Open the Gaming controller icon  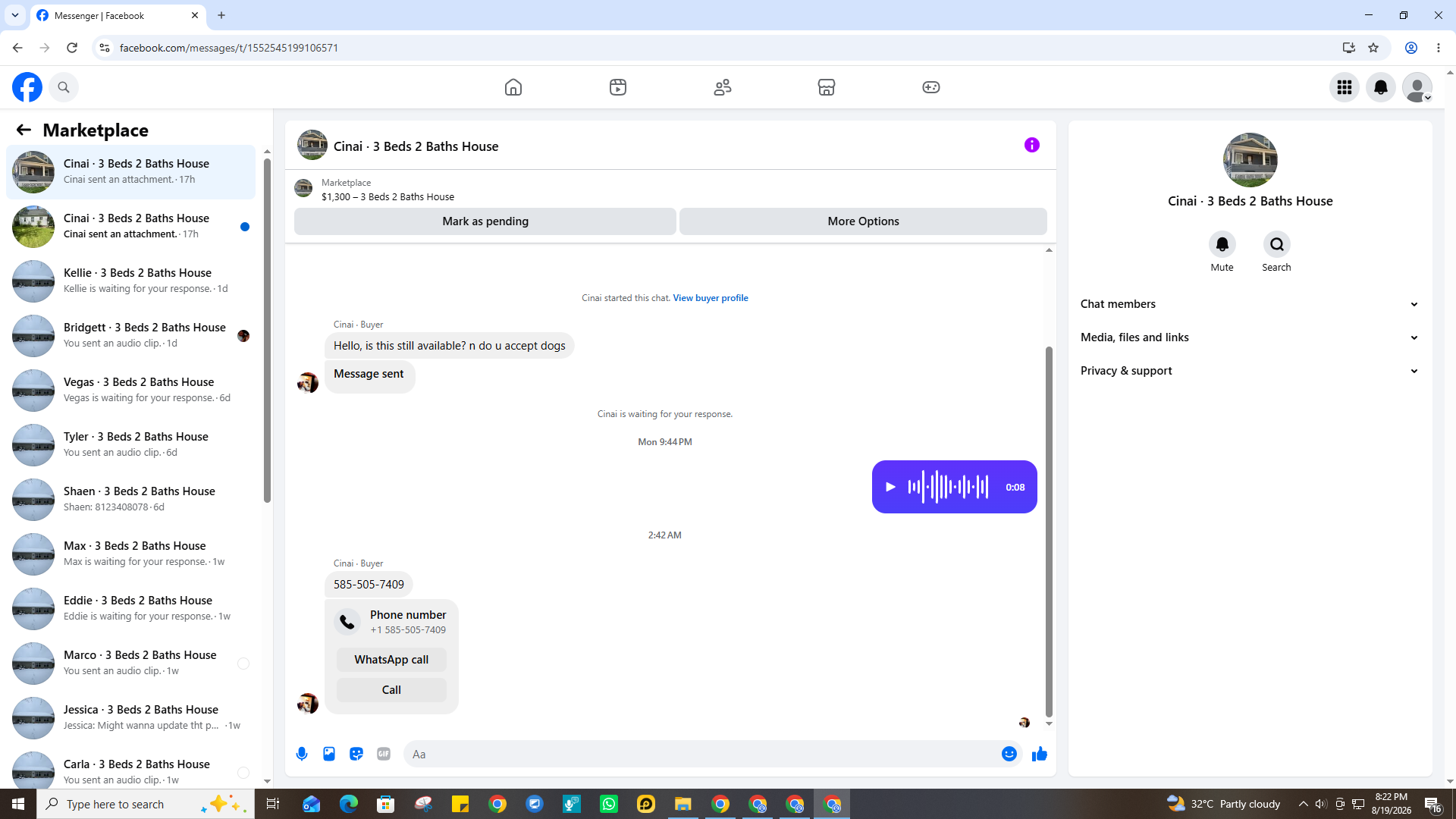pyautogui.click(x=931, y=87)
